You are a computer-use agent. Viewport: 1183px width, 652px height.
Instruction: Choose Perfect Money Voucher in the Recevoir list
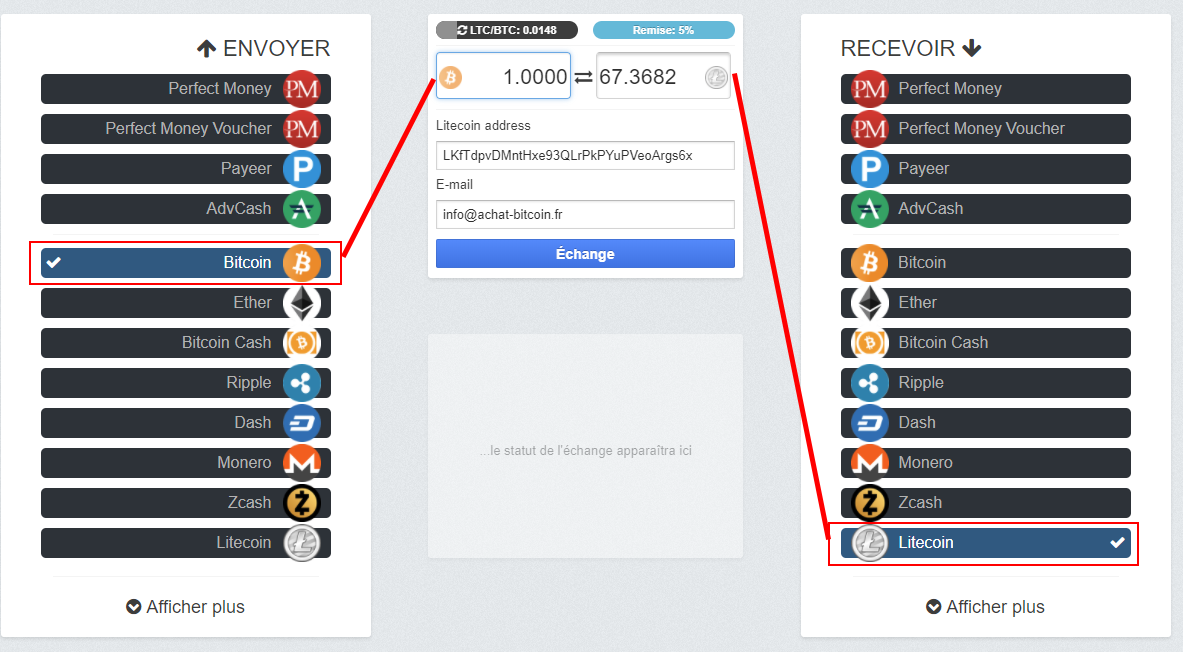(985, 128)
